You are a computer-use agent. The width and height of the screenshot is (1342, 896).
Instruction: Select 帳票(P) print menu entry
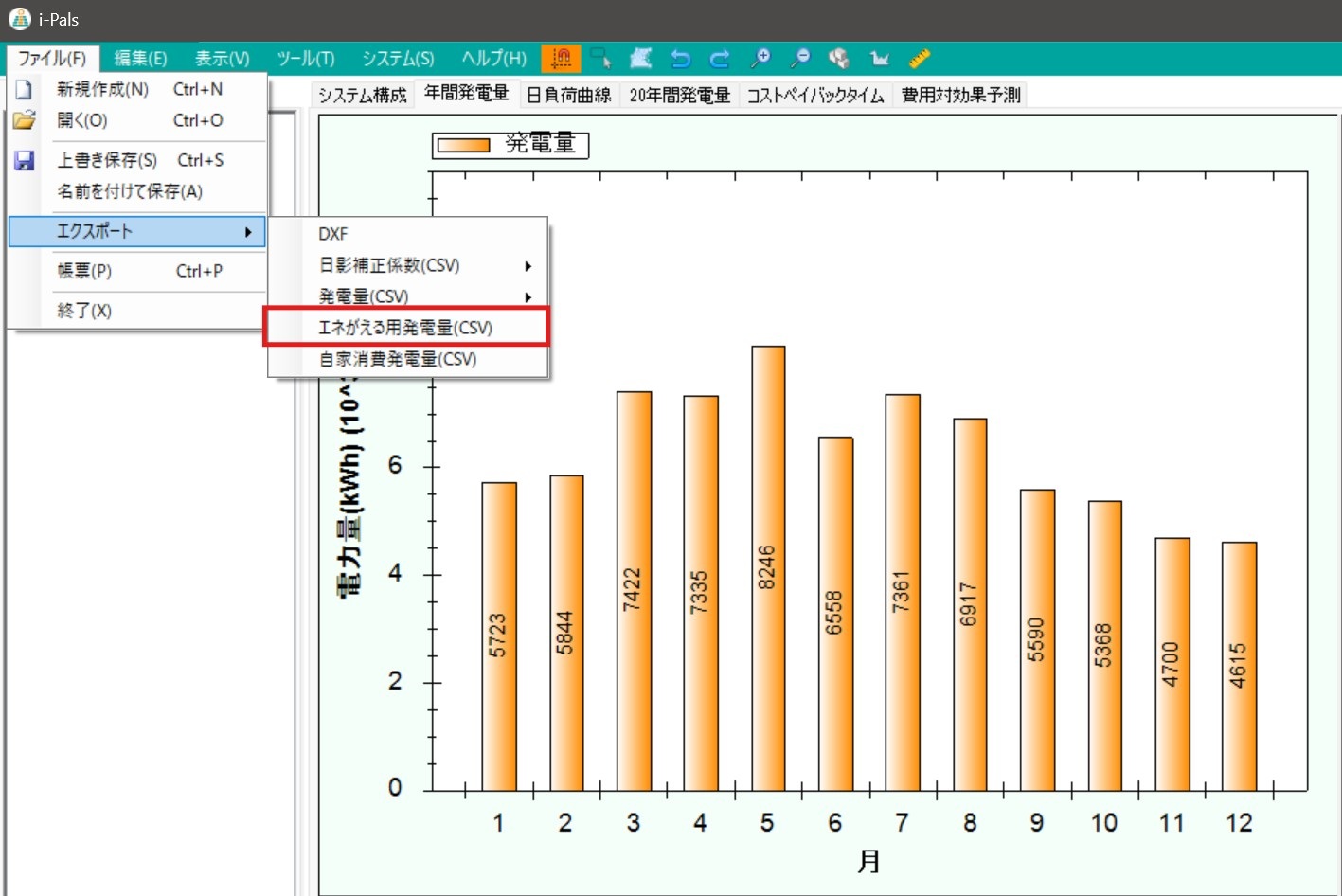tap(138, 271)
